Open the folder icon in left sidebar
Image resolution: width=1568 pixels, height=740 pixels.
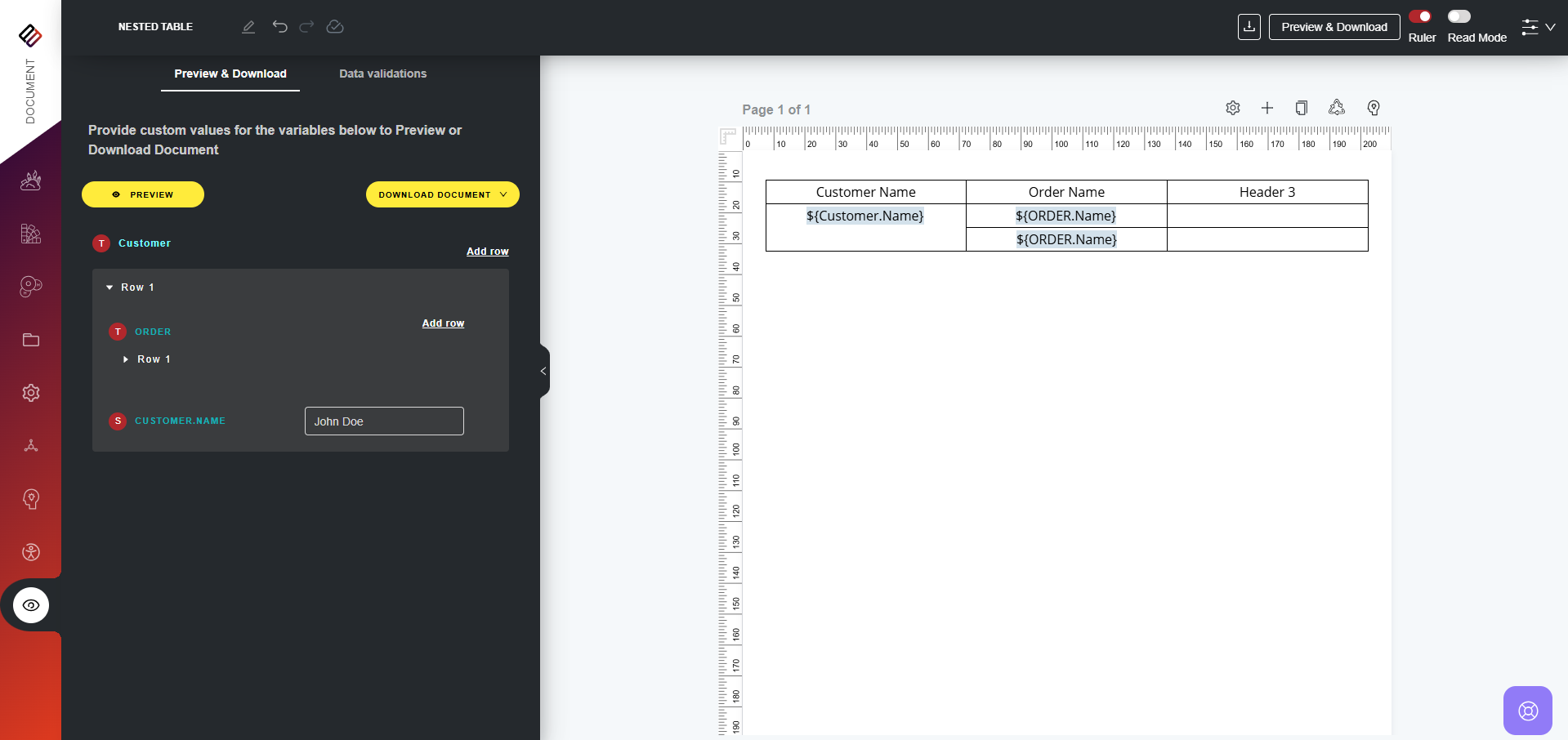[x=31, y=340]
